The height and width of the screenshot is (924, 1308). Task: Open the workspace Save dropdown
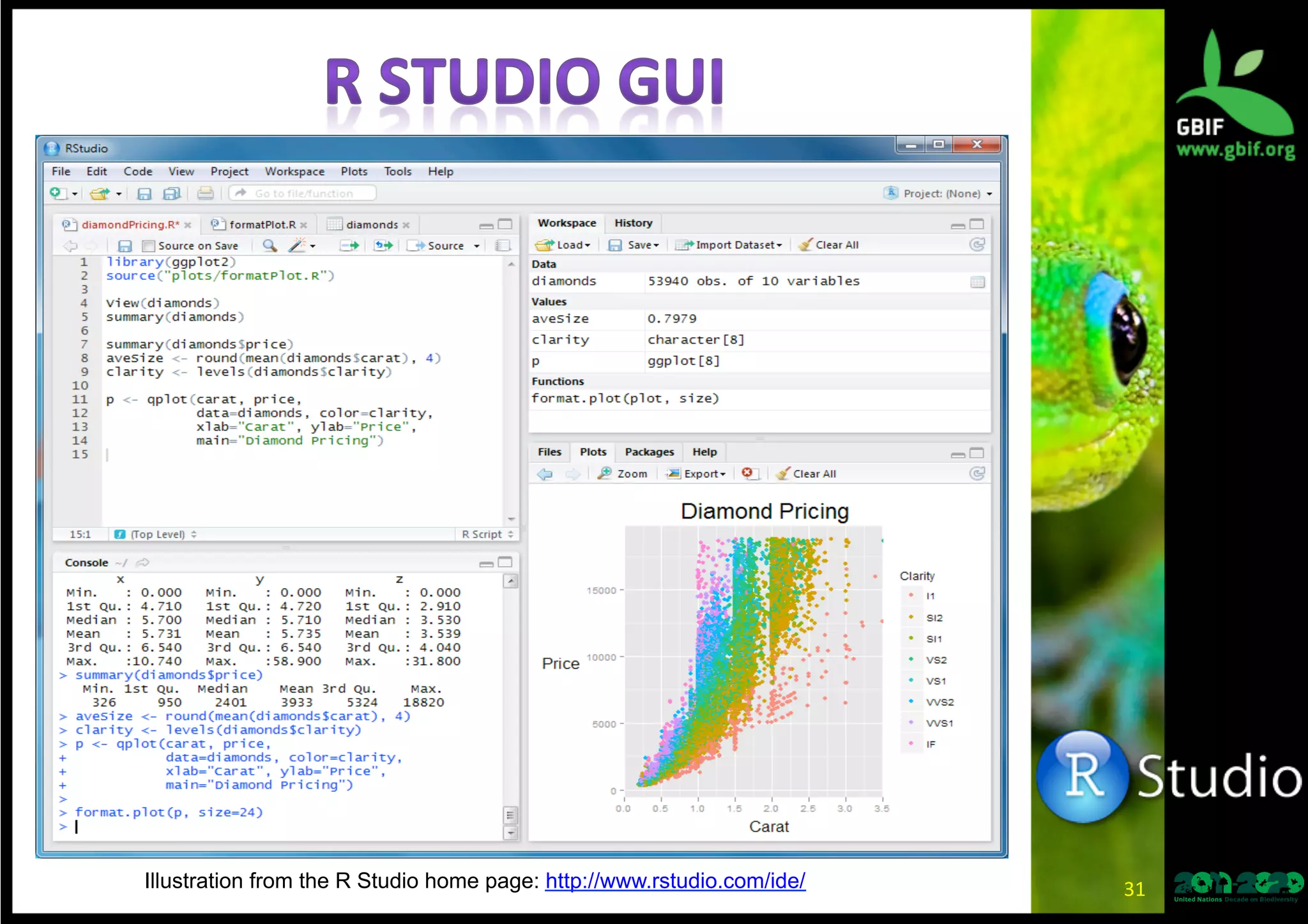(x=633, y=245)
